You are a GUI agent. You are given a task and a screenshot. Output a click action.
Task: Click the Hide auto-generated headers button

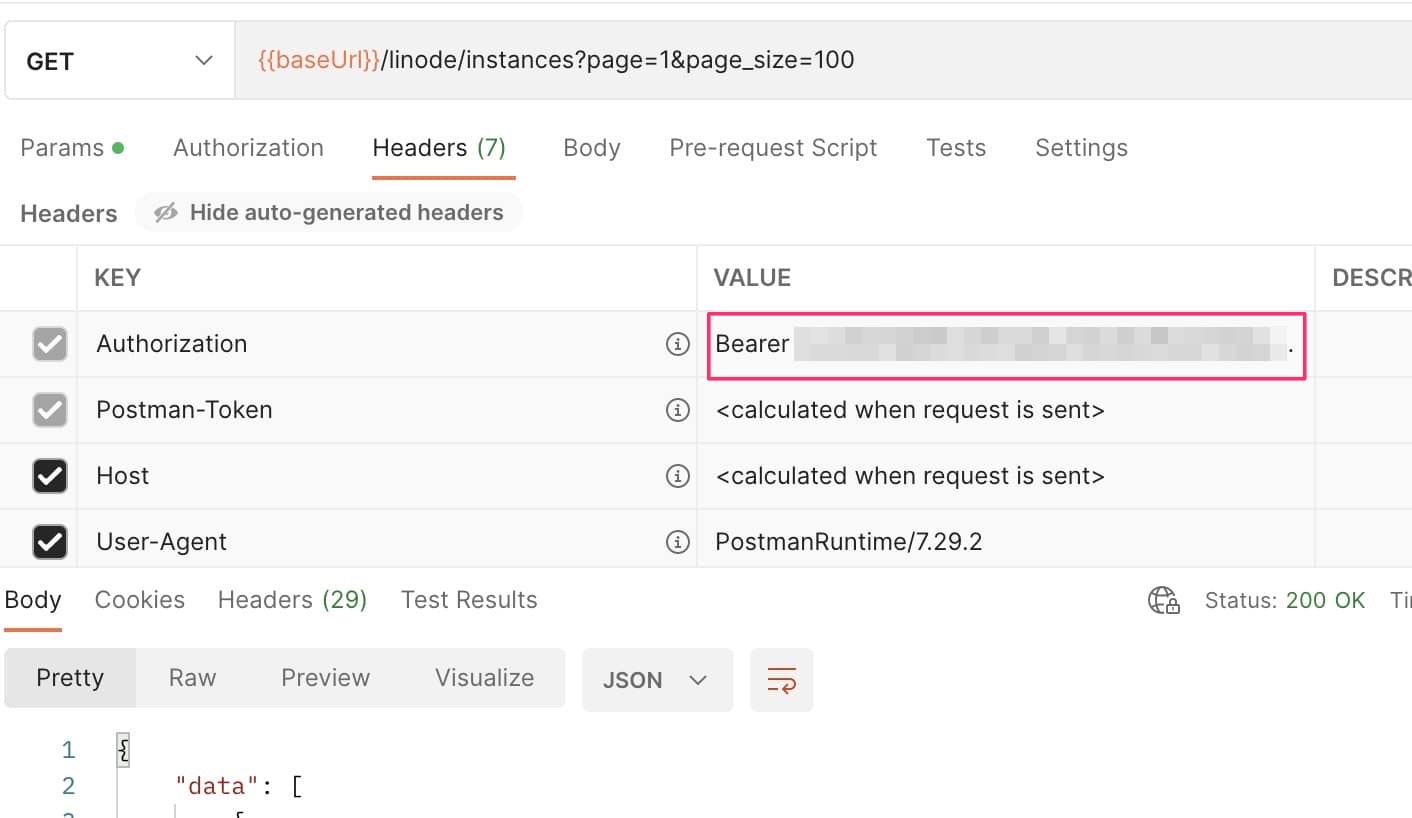click(x=329, y=212)
